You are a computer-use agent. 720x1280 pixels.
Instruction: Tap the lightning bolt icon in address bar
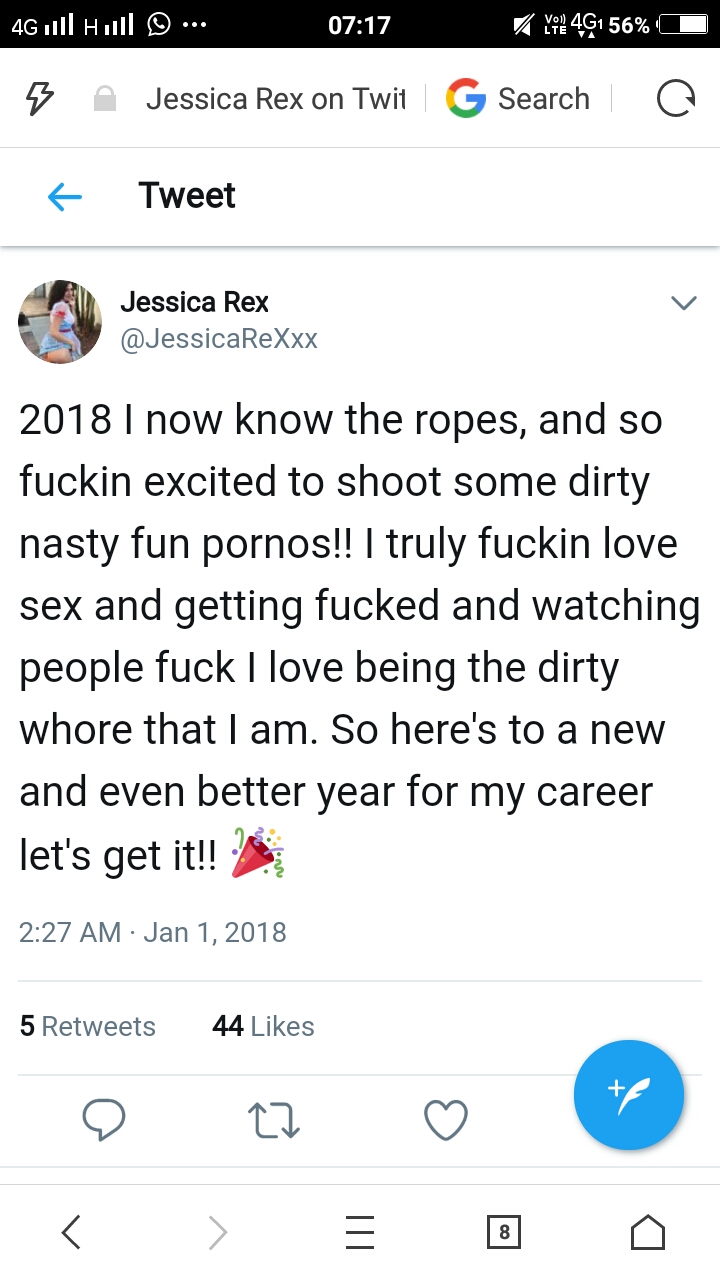coord(39,99)
